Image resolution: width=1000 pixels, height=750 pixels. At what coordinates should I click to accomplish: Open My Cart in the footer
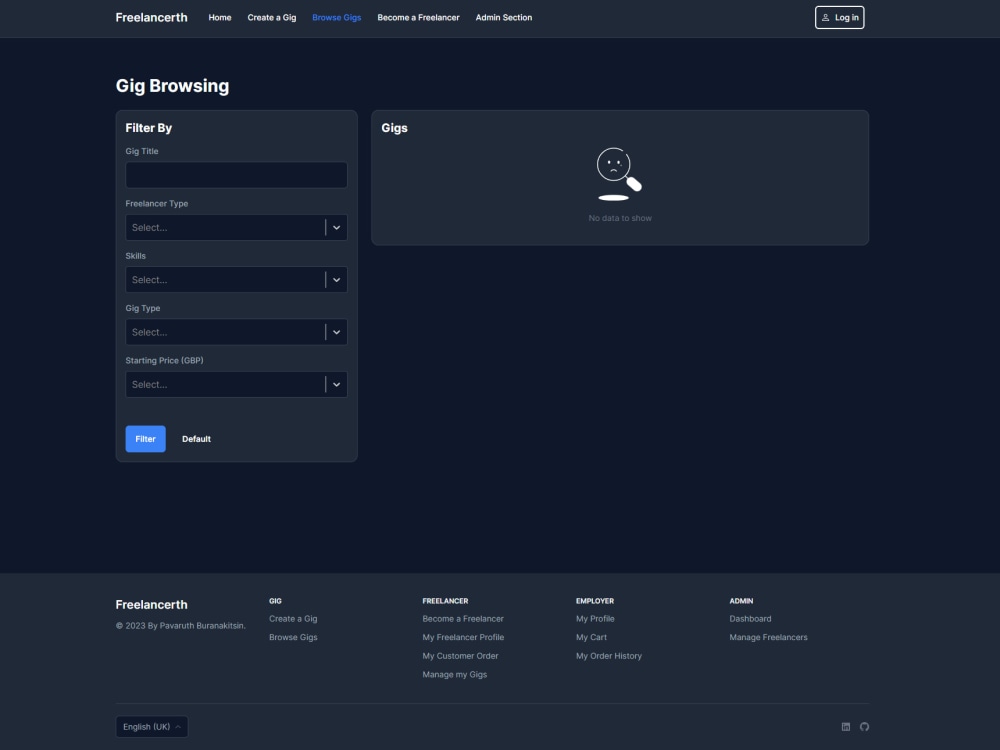591,637
